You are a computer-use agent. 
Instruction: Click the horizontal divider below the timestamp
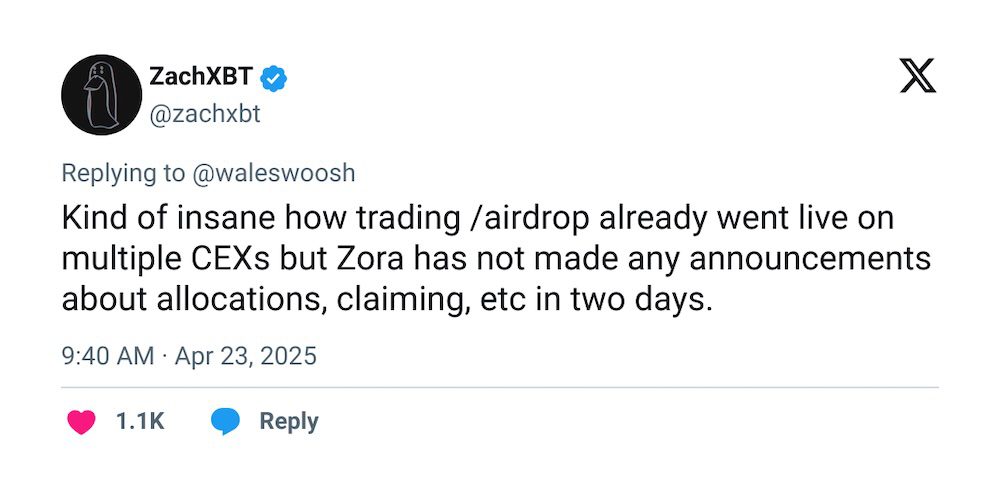pos(500,387)
